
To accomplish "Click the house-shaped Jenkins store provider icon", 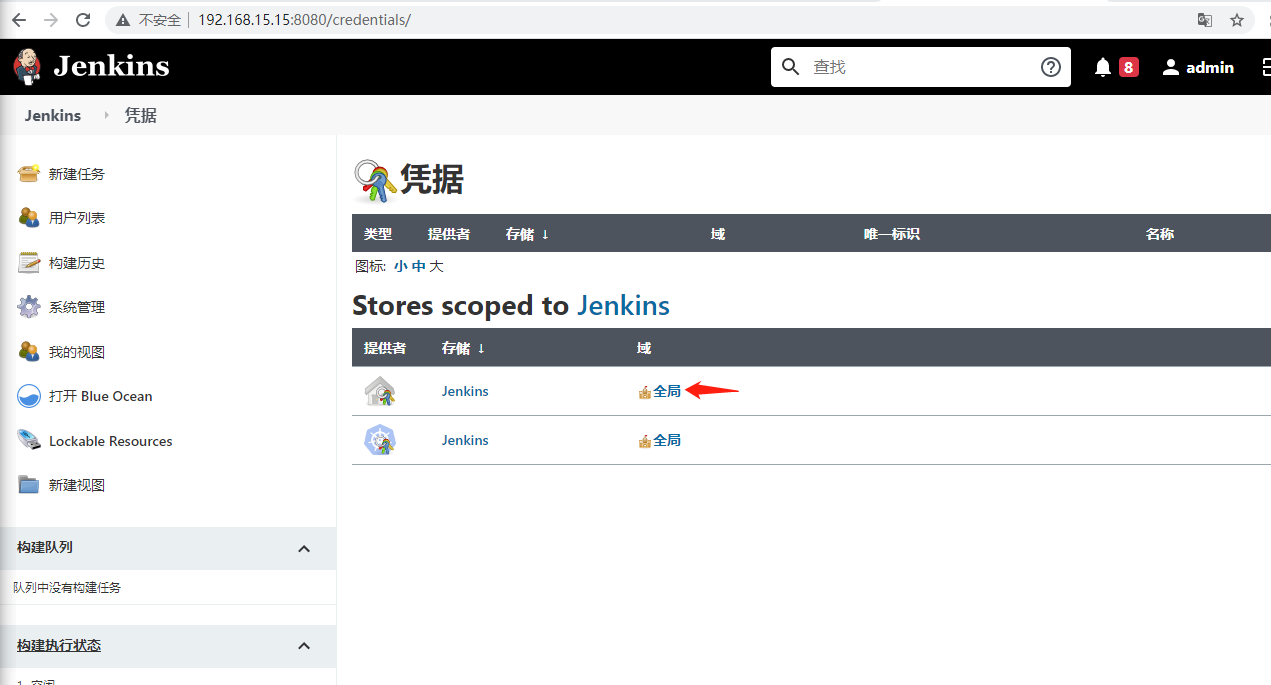I will point(380,391).
